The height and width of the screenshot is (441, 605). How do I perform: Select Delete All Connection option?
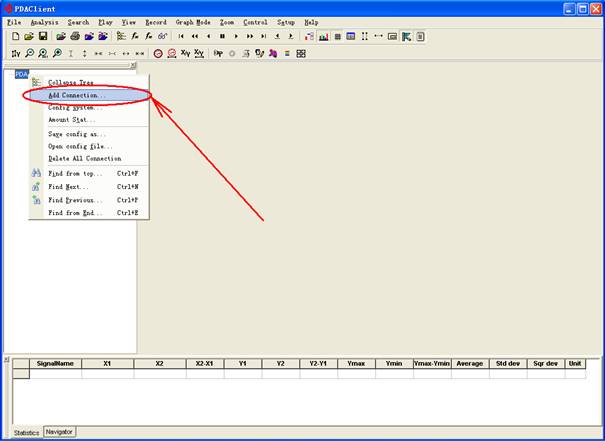pyautogui.click(x=84, y=158)
